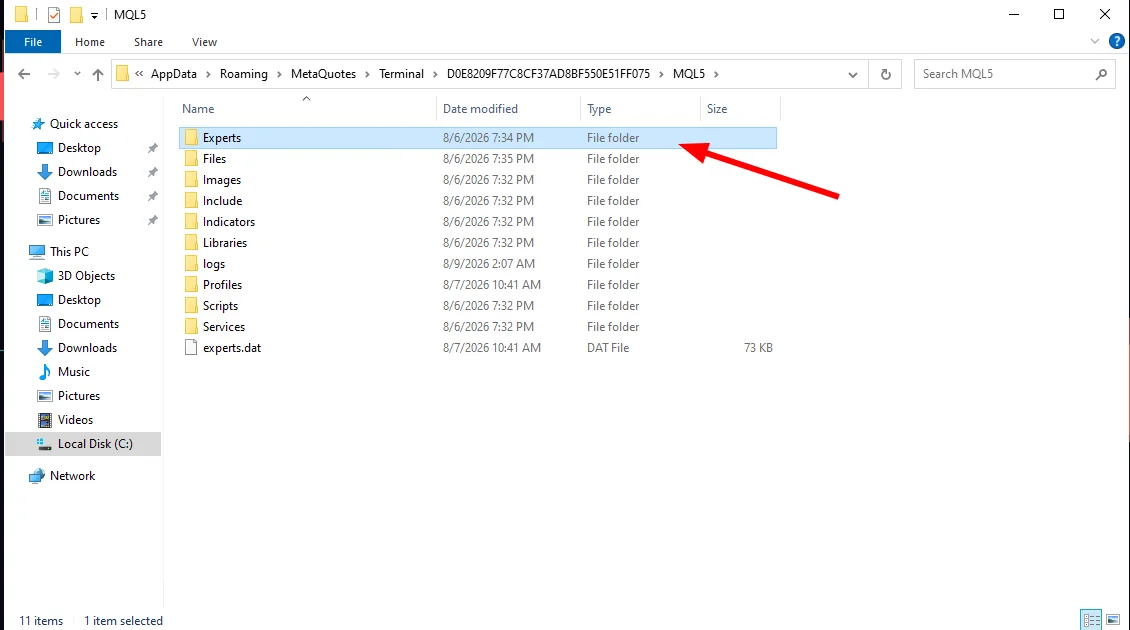Switch to the large icons view layout
The image size is (1130, 630).
coord(1113,620)
